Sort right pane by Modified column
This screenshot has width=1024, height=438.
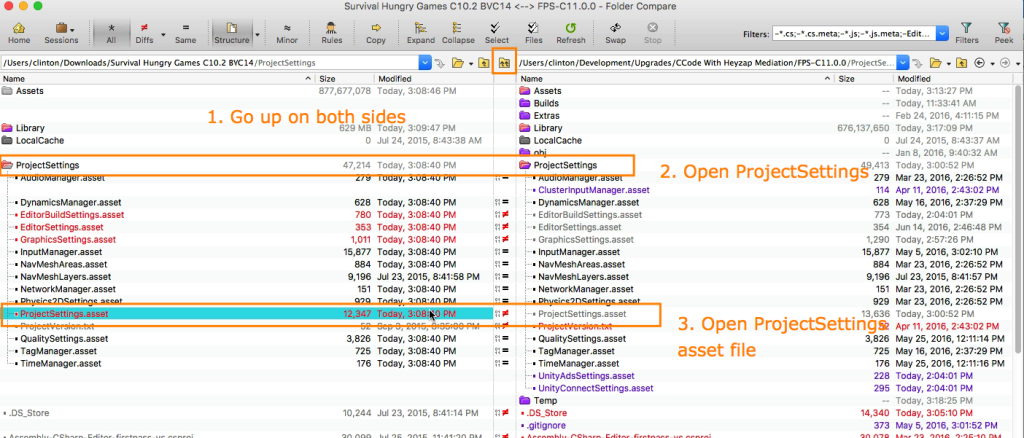(953, 78)
